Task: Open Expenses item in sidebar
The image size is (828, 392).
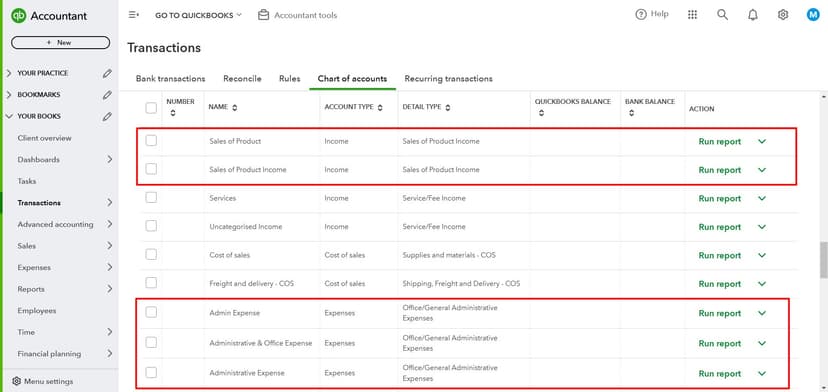Action: pyautogui.click(x=34, y=268)
